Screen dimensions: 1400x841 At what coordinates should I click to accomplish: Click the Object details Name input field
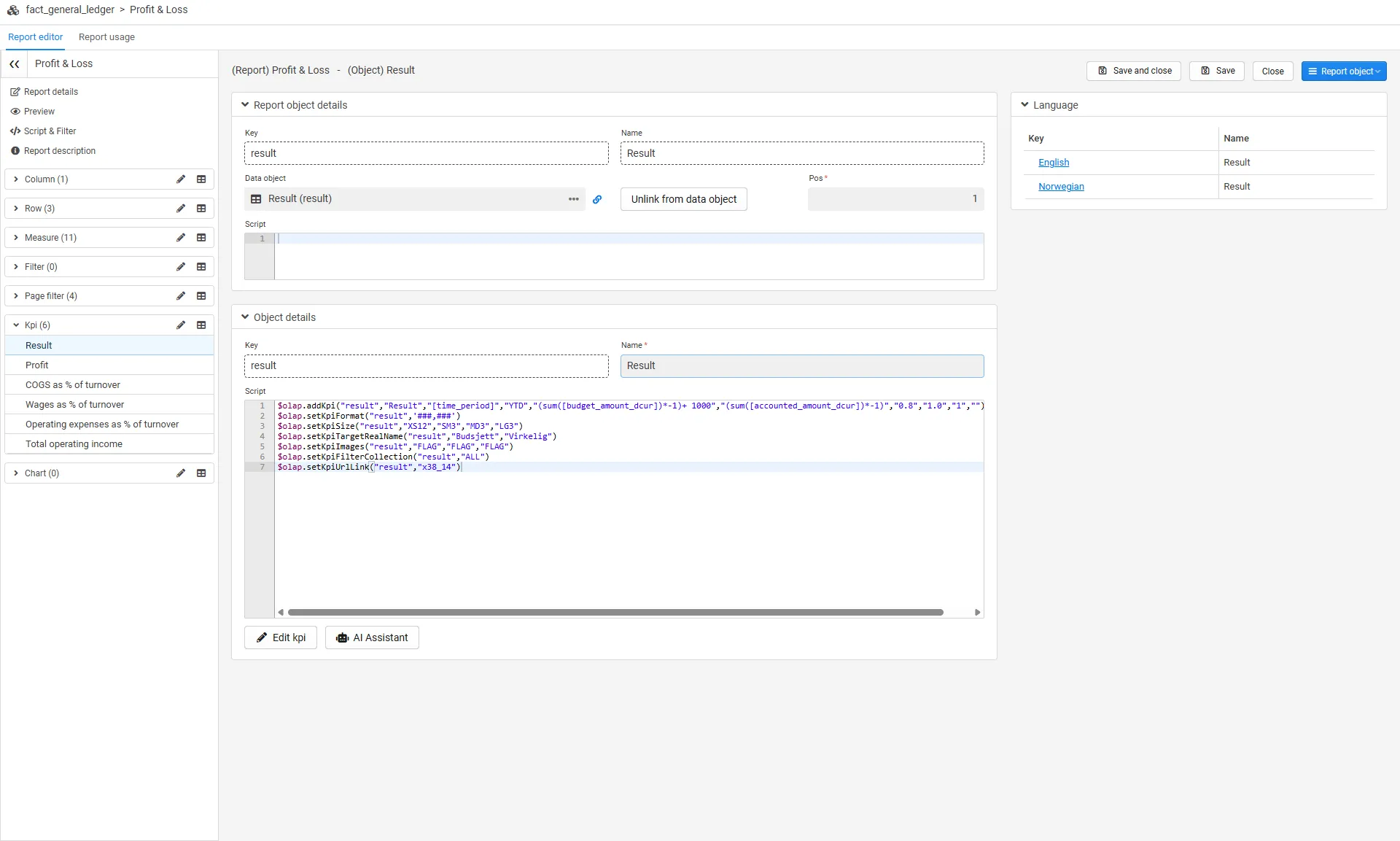[x=802, y=366]
